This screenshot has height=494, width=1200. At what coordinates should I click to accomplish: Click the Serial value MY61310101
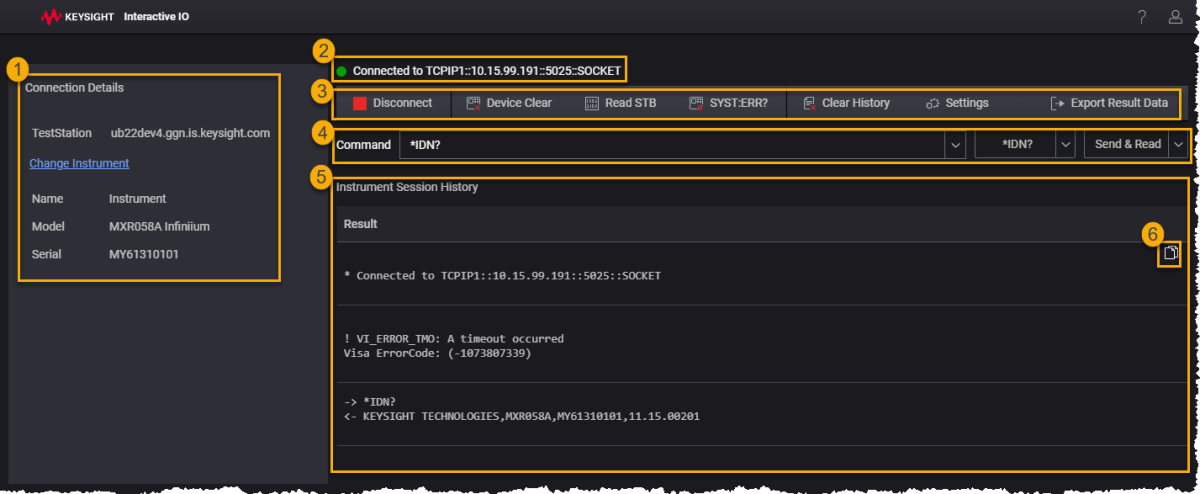(143, 254)
